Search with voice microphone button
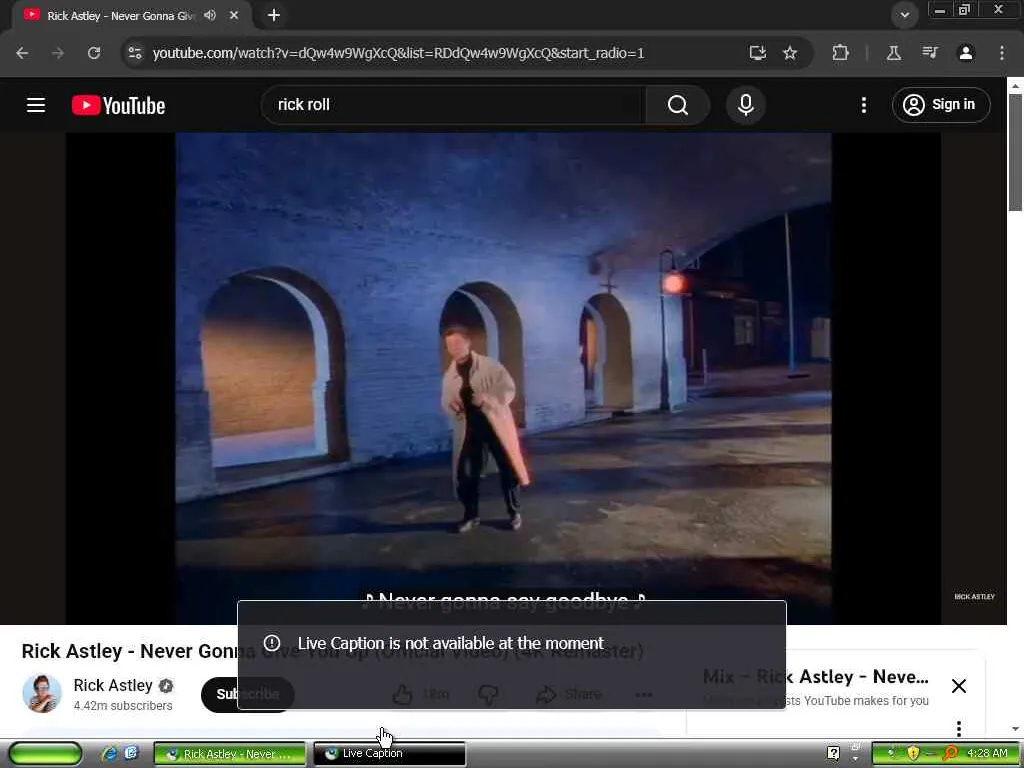This screenshot has height=768, width=1024. tap(746, 104)
